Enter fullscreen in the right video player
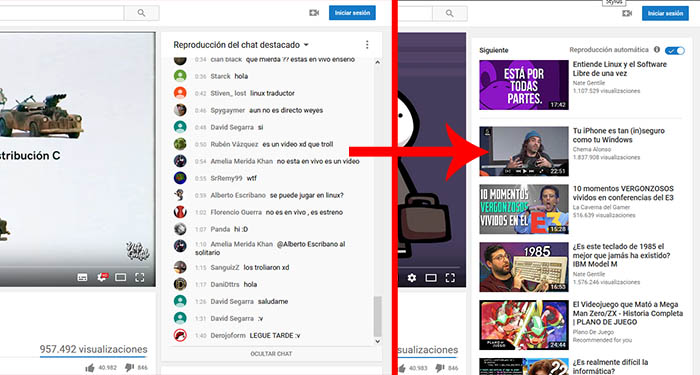Screen dimensions: 700x375 click(x=450, y=278)
